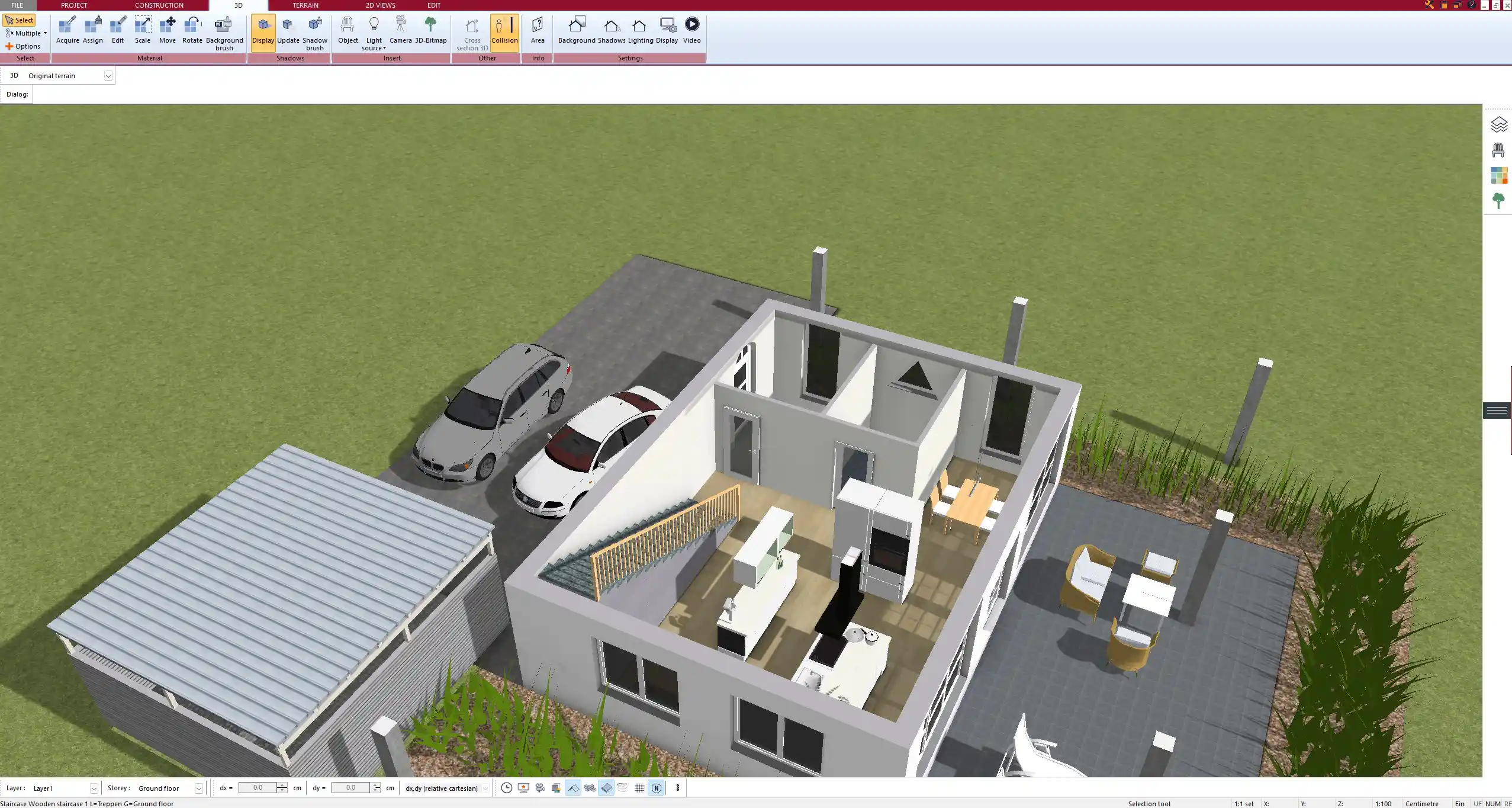Toggle the Display shadows button

(x=263, y=33)
